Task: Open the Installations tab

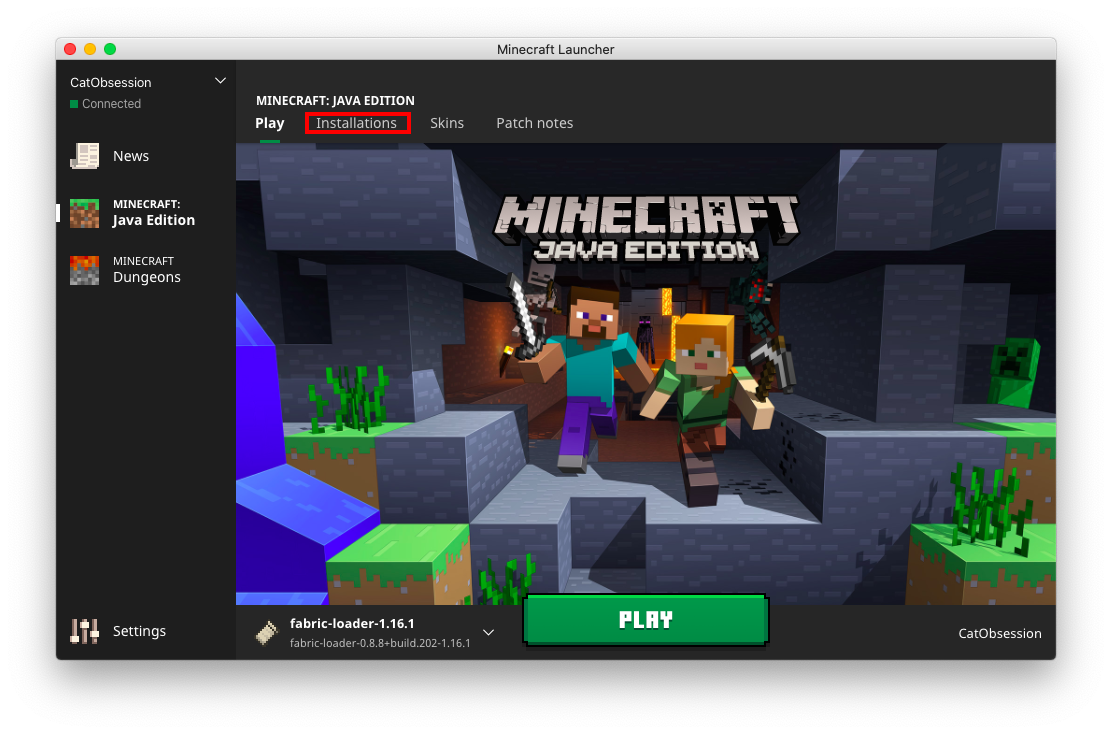Action: (x=357, y=123)
